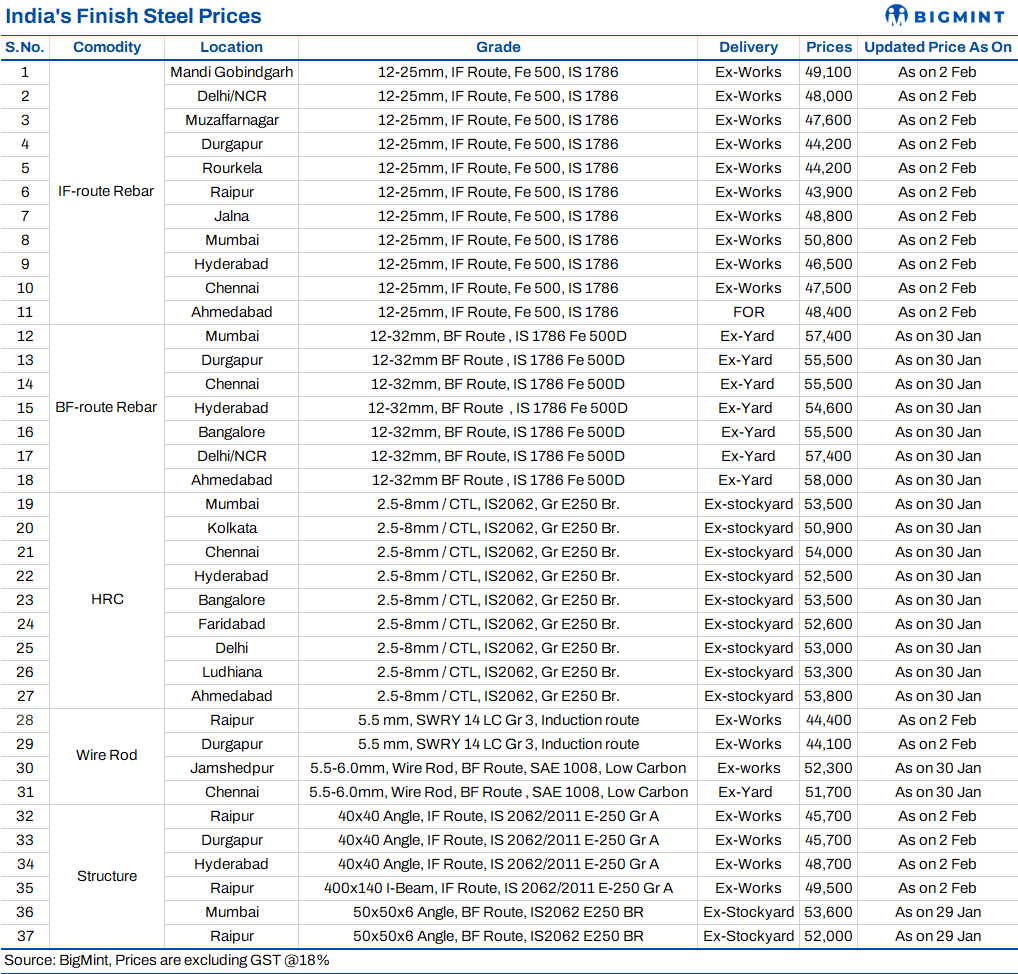Screen dimensions: 1018x974
Task: Click the HRC commodity cell
Action: (x=107, y=599)
